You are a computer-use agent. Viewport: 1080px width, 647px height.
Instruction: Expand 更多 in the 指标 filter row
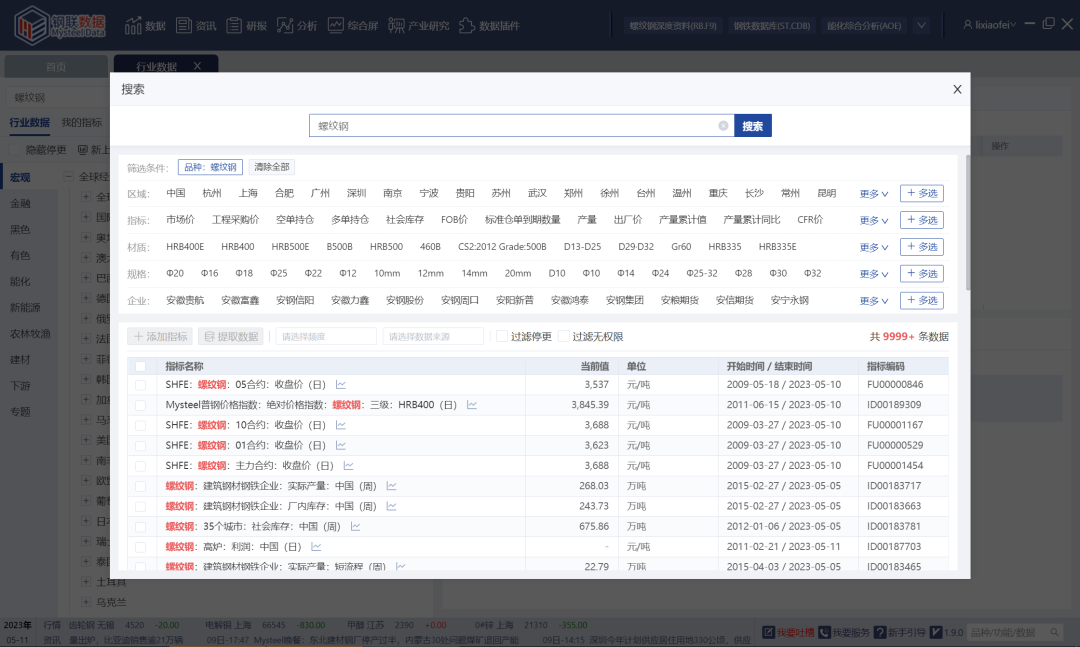(x=873, y=220)
